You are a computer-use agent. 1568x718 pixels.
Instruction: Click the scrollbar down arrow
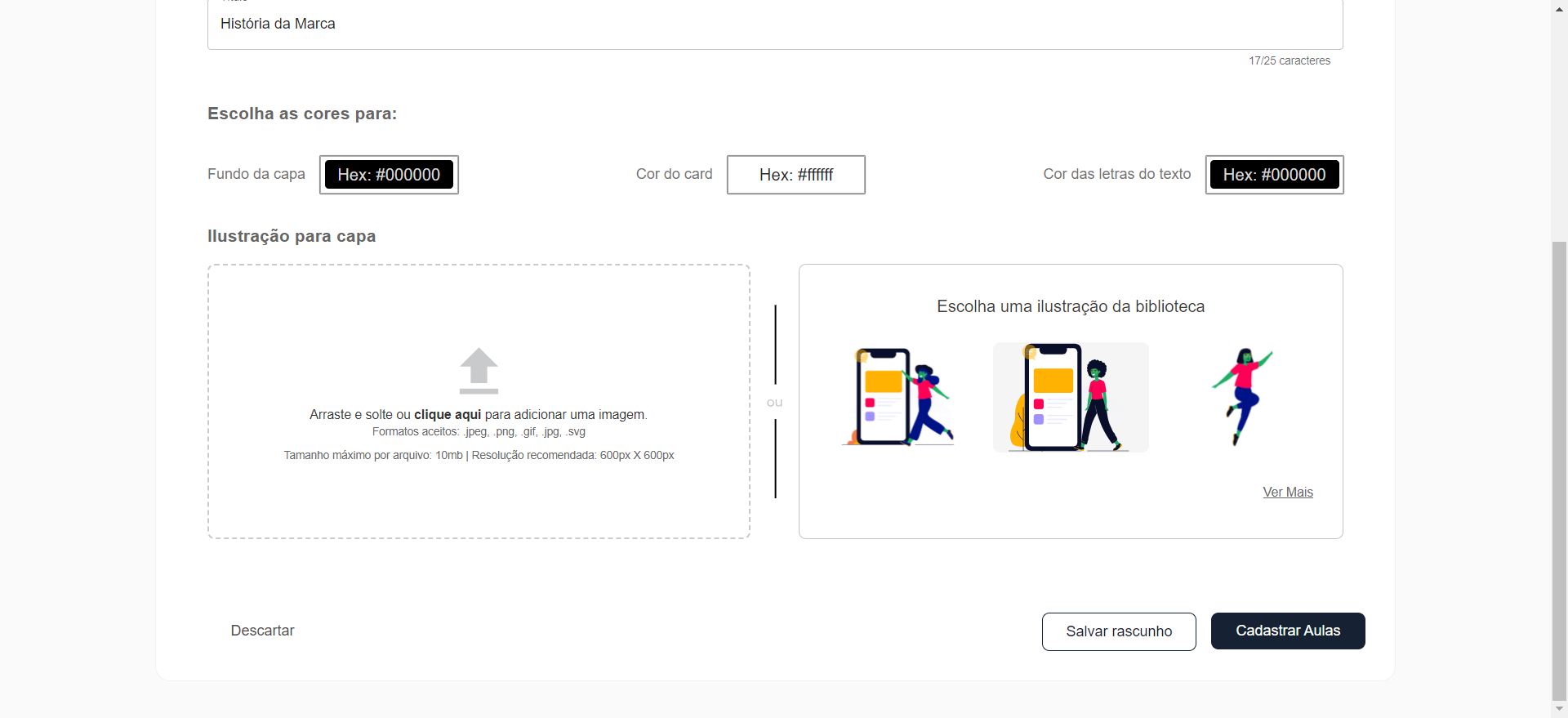pyautogui.click(x=1560, y=709)
